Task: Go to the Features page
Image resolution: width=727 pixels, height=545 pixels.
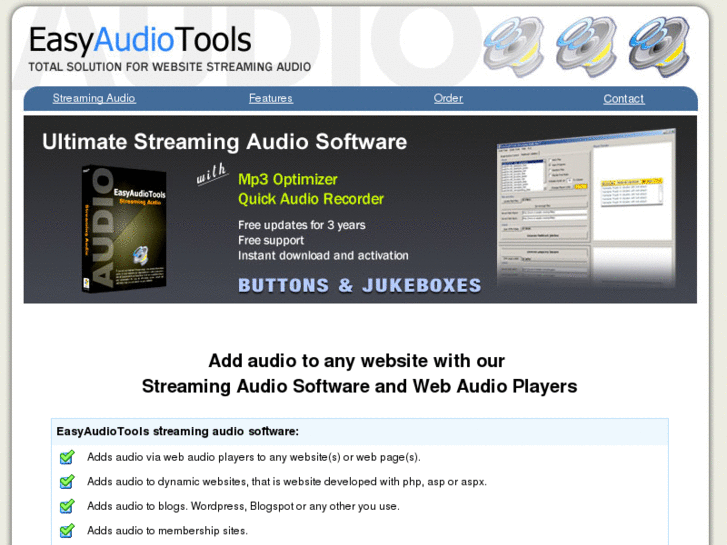Action: pos(271,98)
